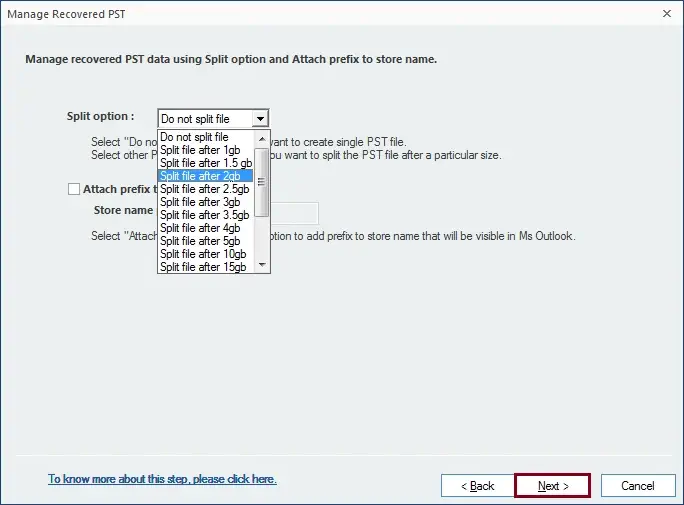Select 'Split file after 3.5gb' entry
684x505 pixels.
(206, 215)
